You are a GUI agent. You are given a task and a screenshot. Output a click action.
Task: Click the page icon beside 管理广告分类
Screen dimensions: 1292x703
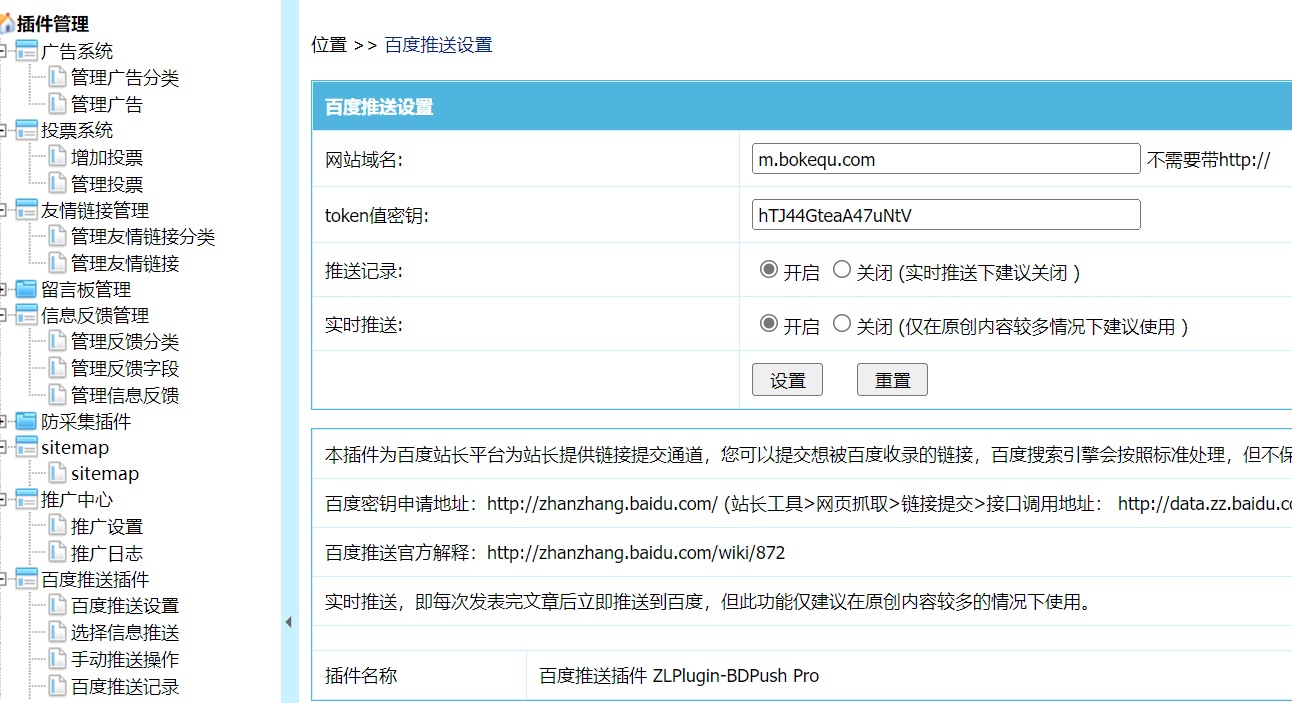pos(57,78)
